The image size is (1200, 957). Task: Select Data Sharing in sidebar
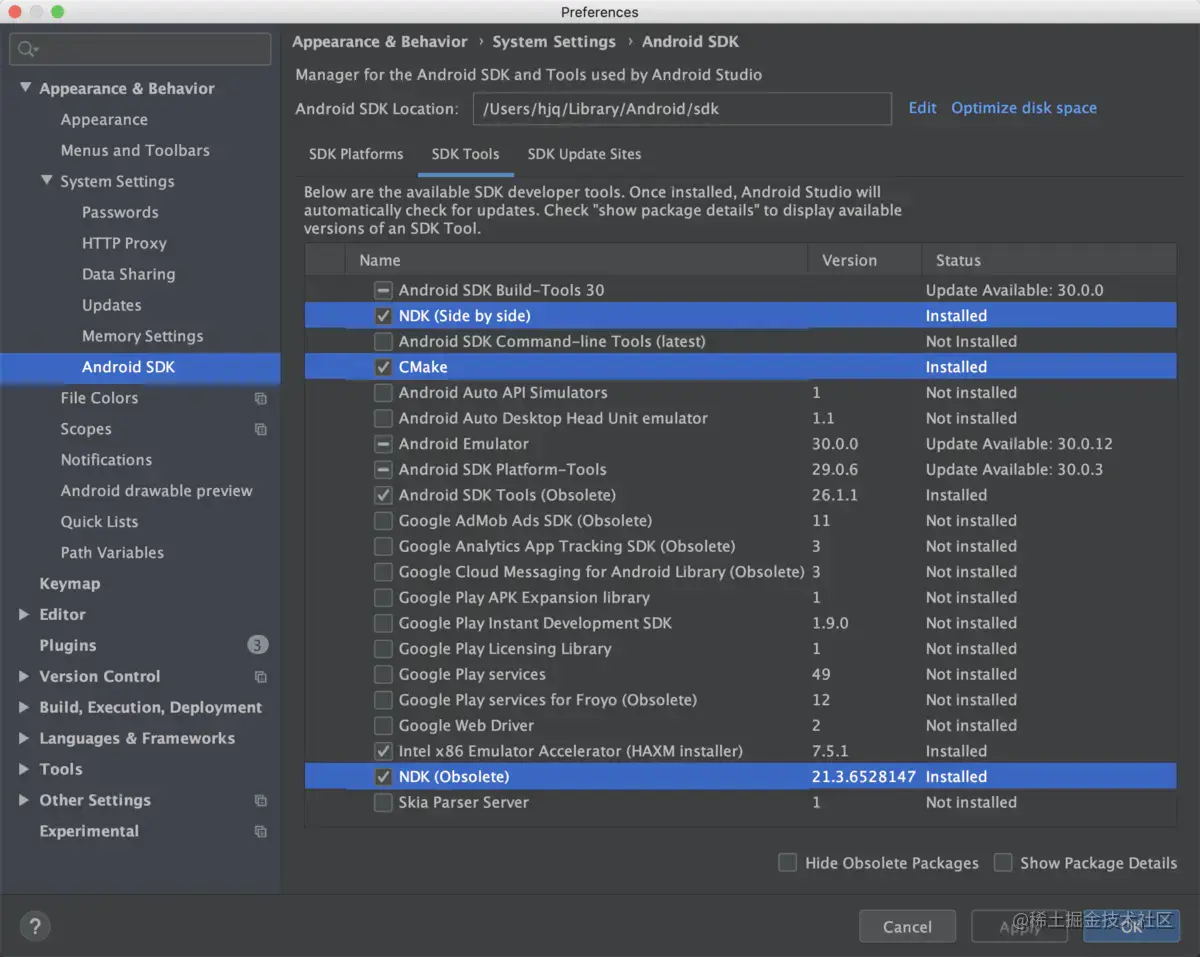(x=128, y=275)
